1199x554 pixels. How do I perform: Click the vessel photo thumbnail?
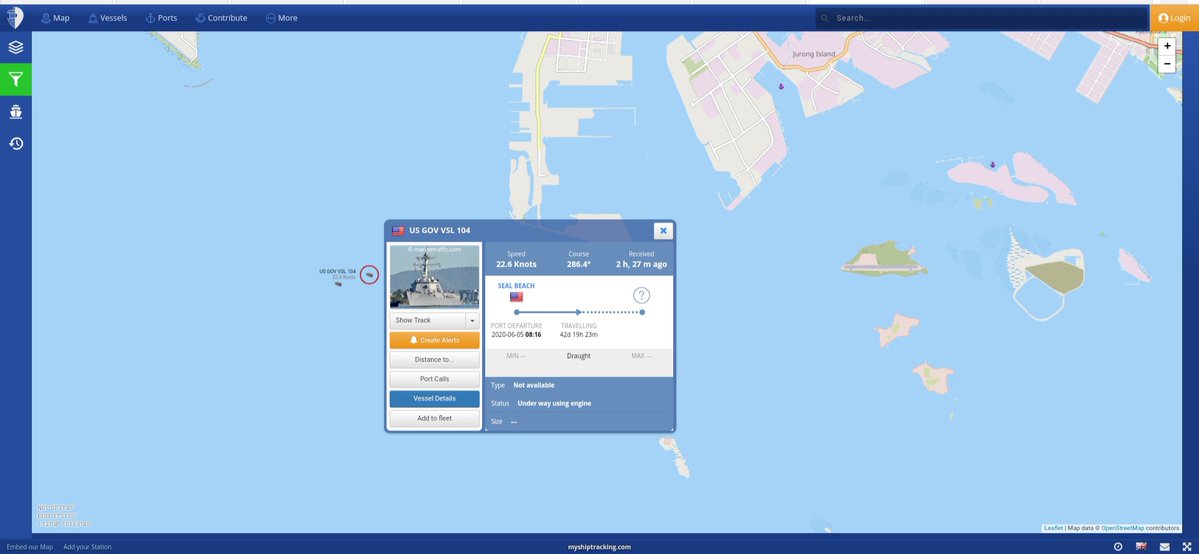click(x=434, y=276)
